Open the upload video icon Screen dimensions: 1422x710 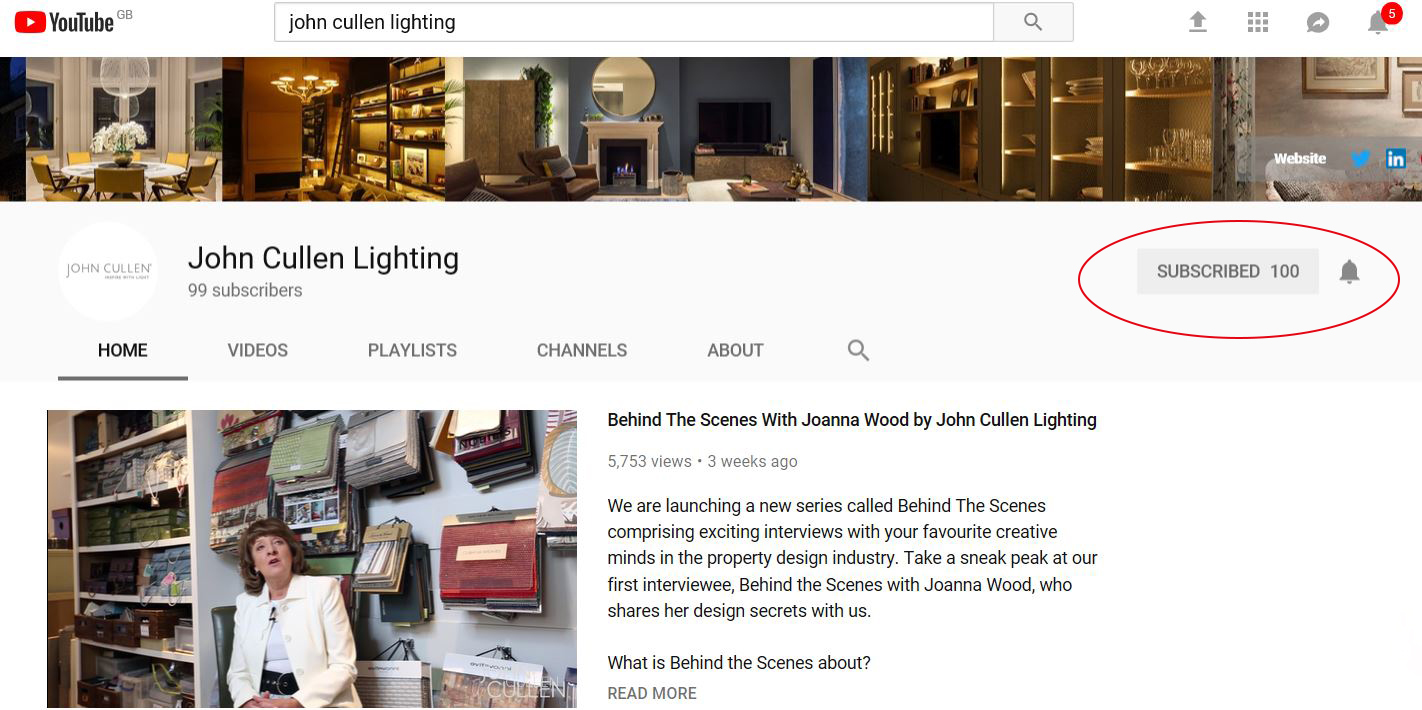click(x=1198, y=22)
